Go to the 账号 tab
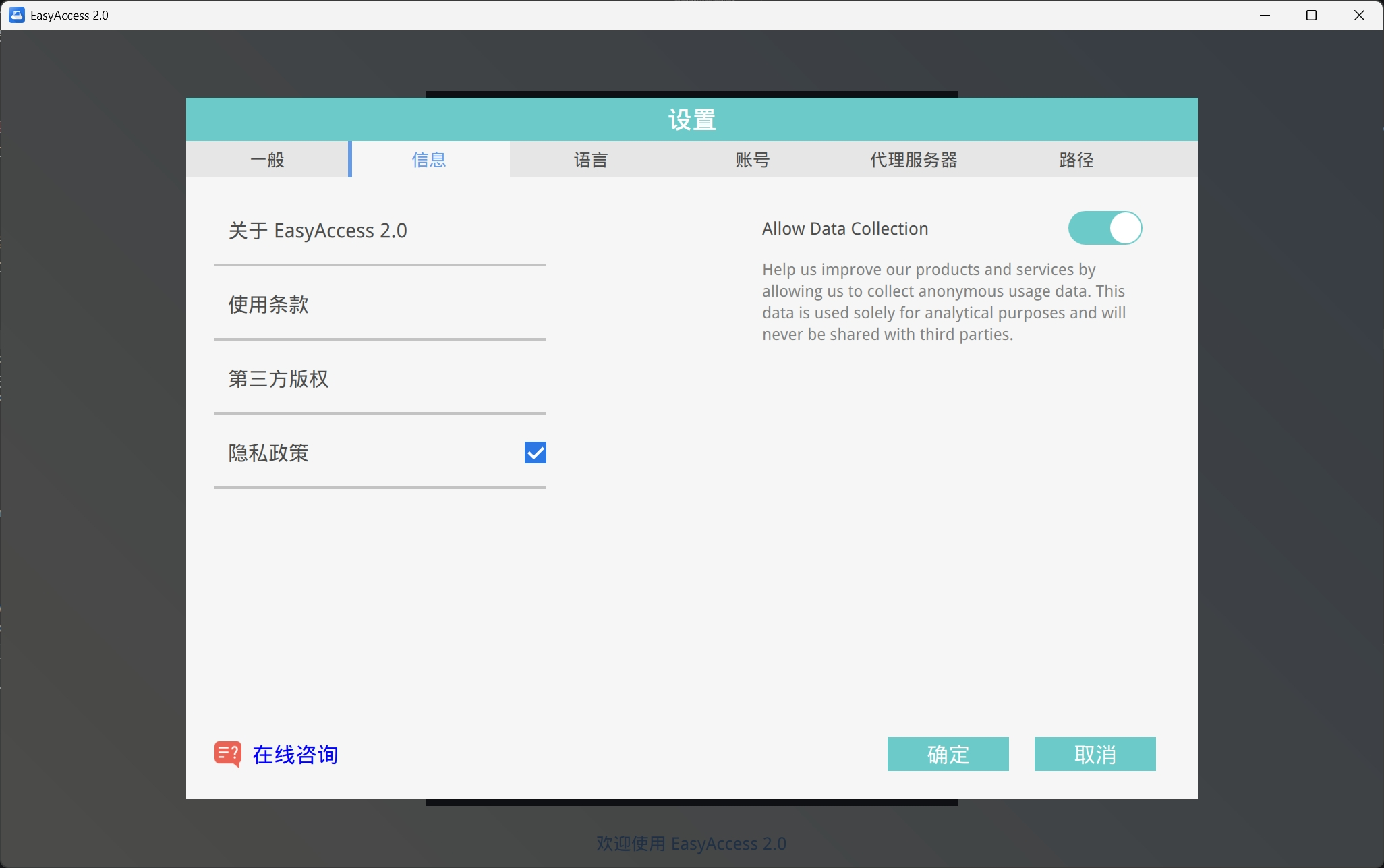Viewport: 1384px width, 868px height. point(753,160)
